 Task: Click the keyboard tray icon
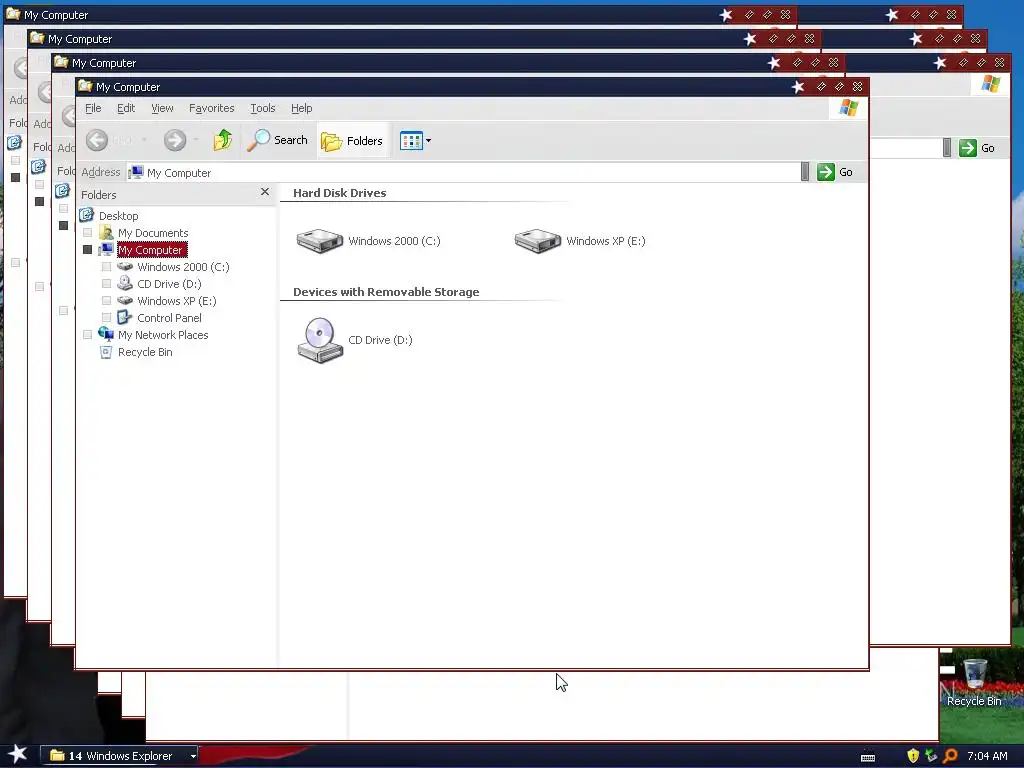[x=868, y=758]
